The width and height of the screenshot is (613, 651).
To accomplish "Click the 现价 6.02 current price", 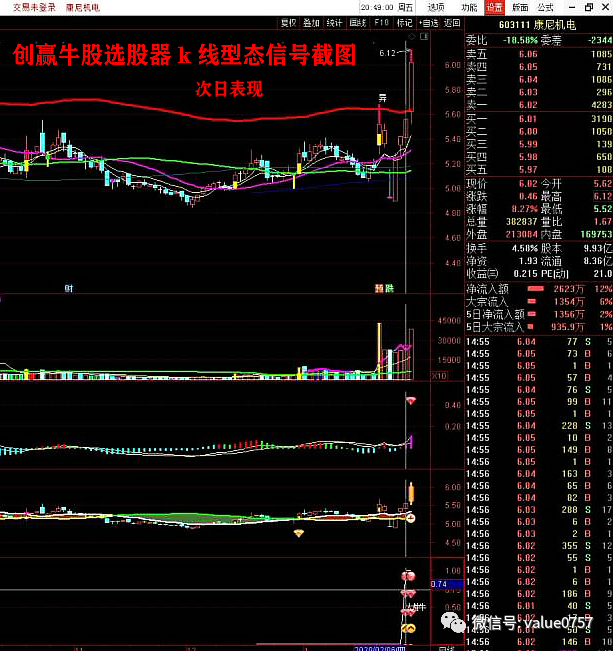I will point(528,183).
